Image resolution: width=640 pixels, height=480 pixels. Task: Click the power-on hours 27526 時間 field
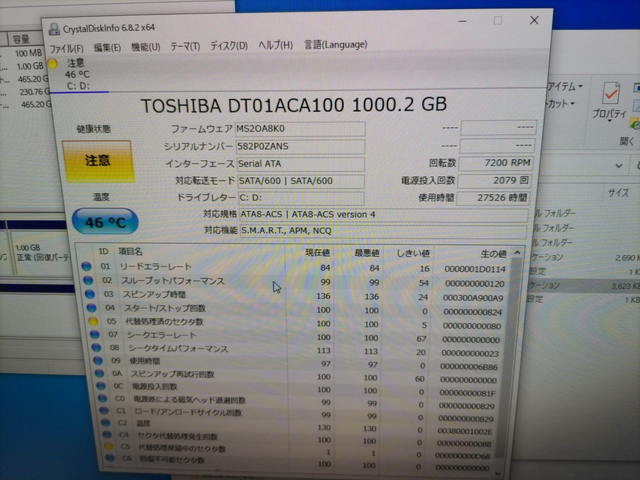click(493, 198)
